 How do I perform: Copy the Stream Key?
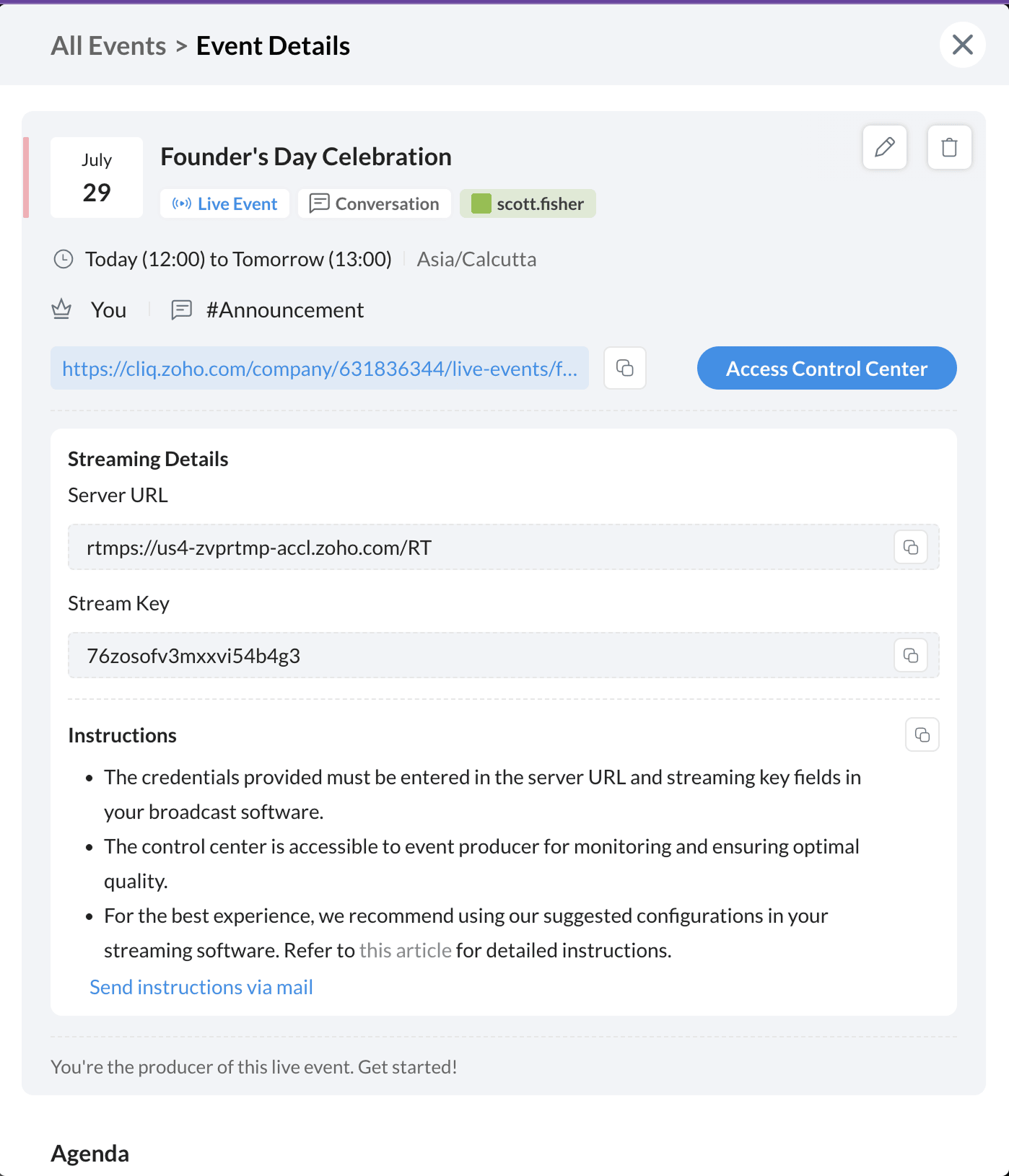[910, 655]
